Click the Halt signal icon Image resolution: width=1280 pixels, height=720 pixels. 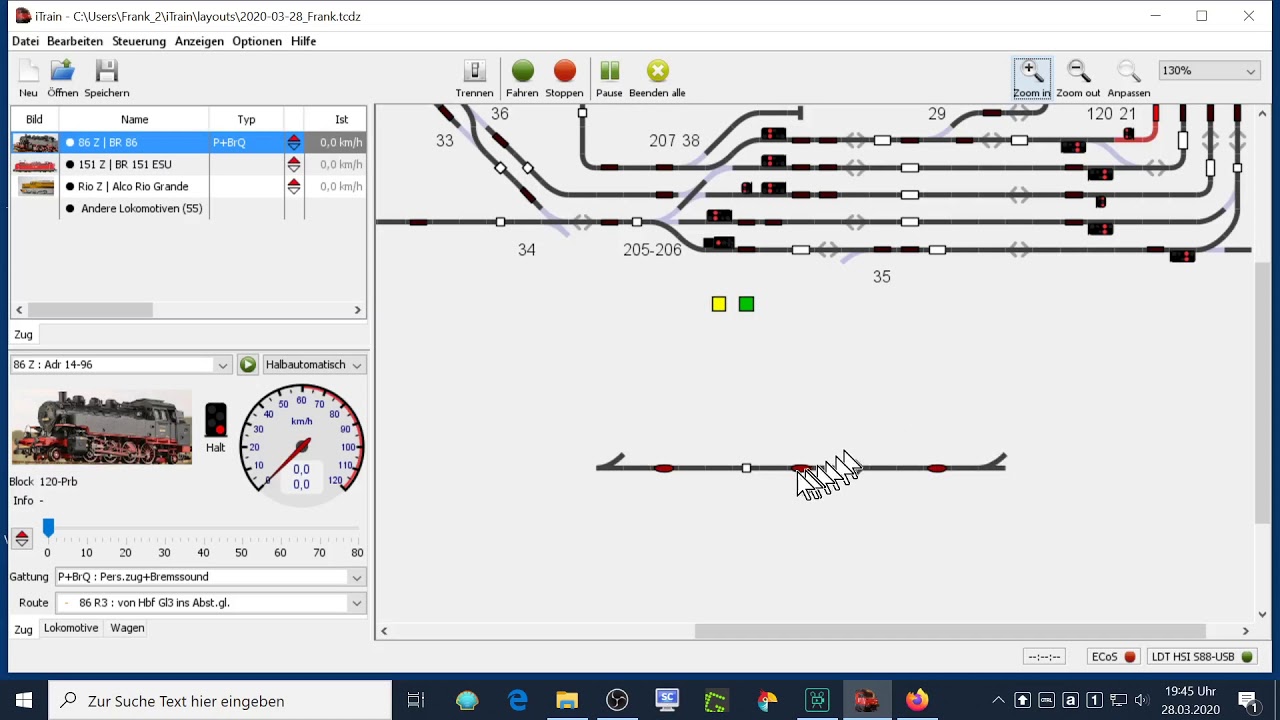tap(215, 420)
